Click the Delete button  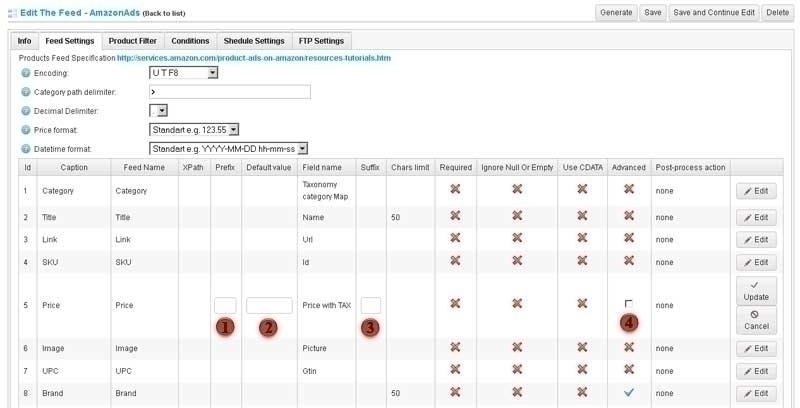pos(778,13)
